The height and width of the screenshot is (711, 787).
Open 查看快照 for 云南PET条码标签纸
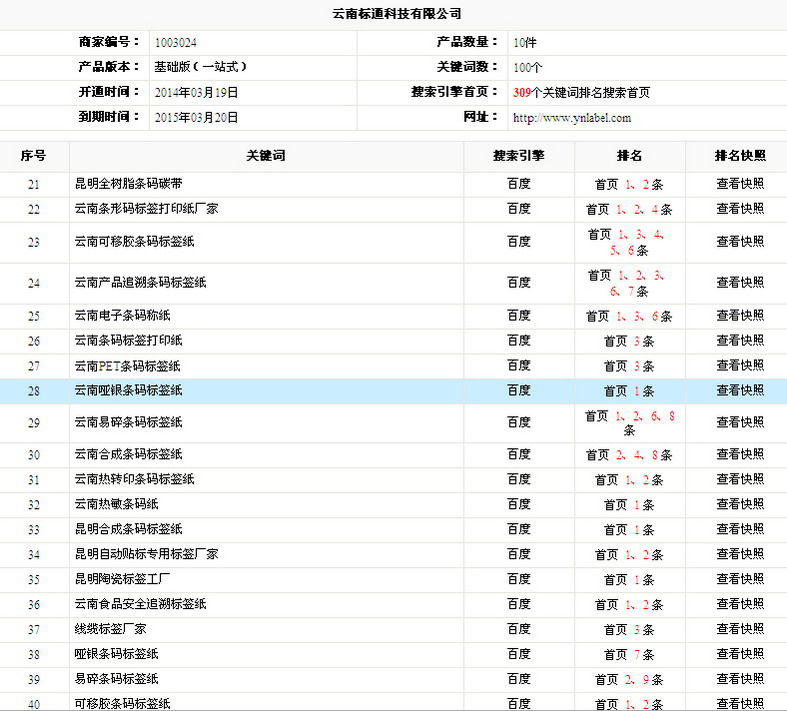740,366
